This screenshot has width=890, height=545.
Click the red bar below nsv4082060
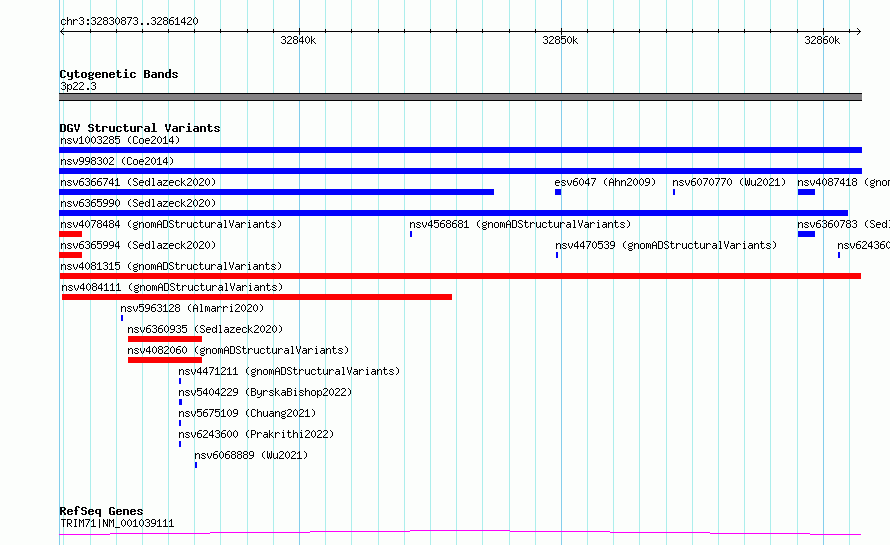(165, 360)
